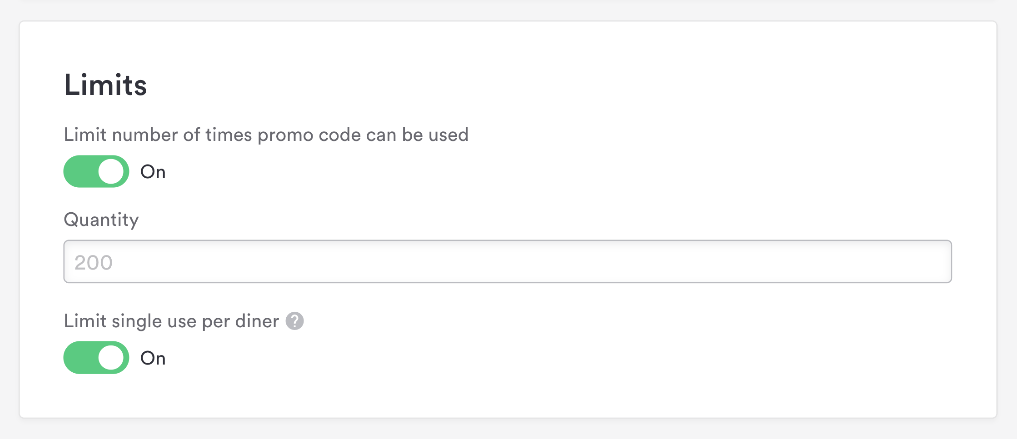Click the 'On' text beside promo limit toggle
1017x439 pixels.
point(153,172)
